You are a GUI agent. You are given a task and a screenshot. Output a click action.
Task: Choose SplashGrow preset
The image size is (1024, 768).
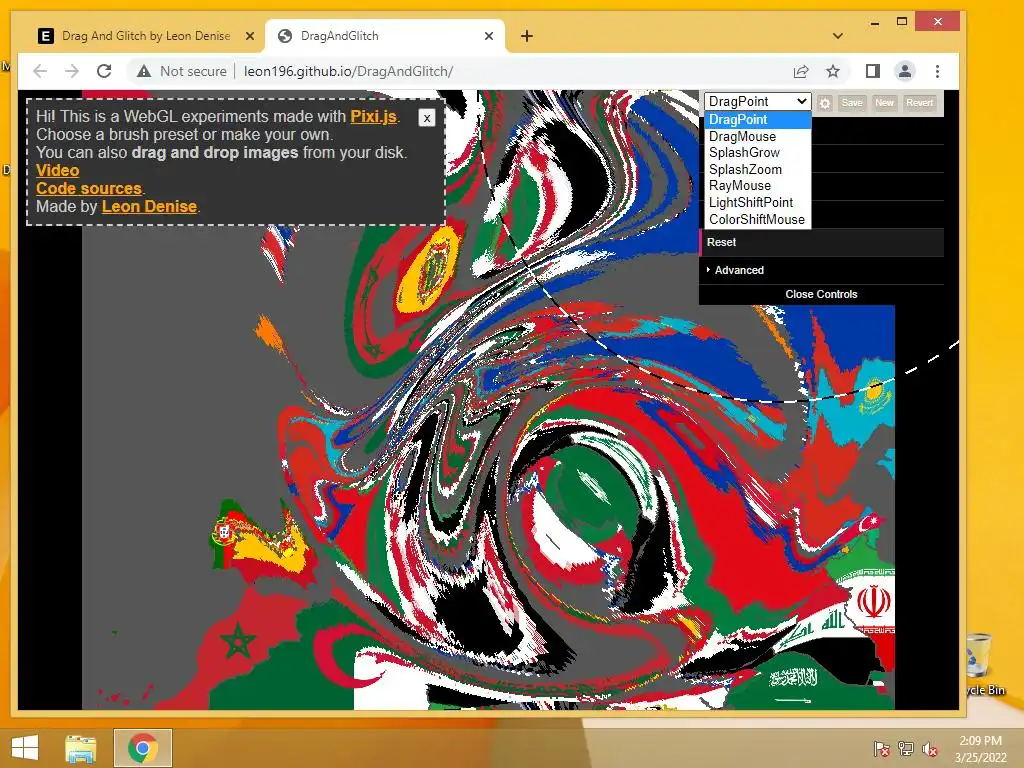pyautogui.click(x=757, y=153)
